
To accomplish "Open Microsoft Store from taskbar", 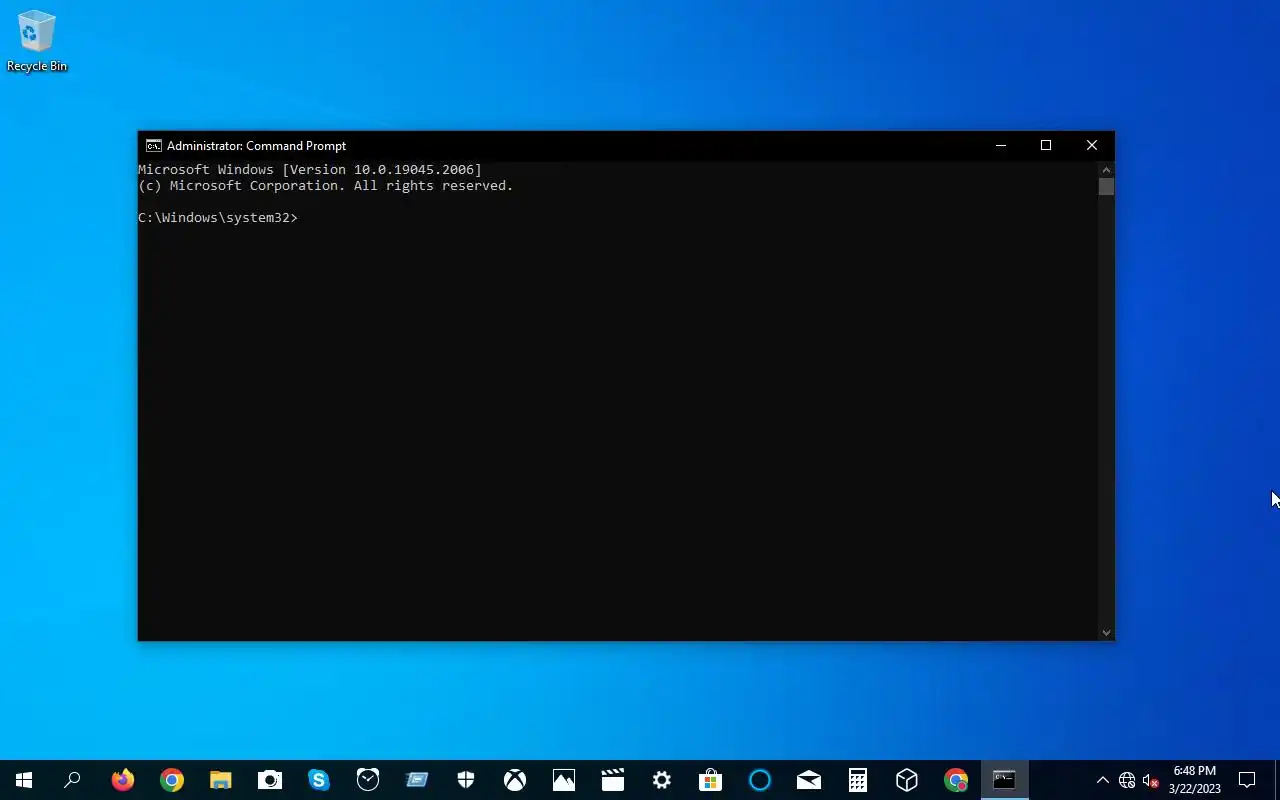I will click(x=710, y=780).
